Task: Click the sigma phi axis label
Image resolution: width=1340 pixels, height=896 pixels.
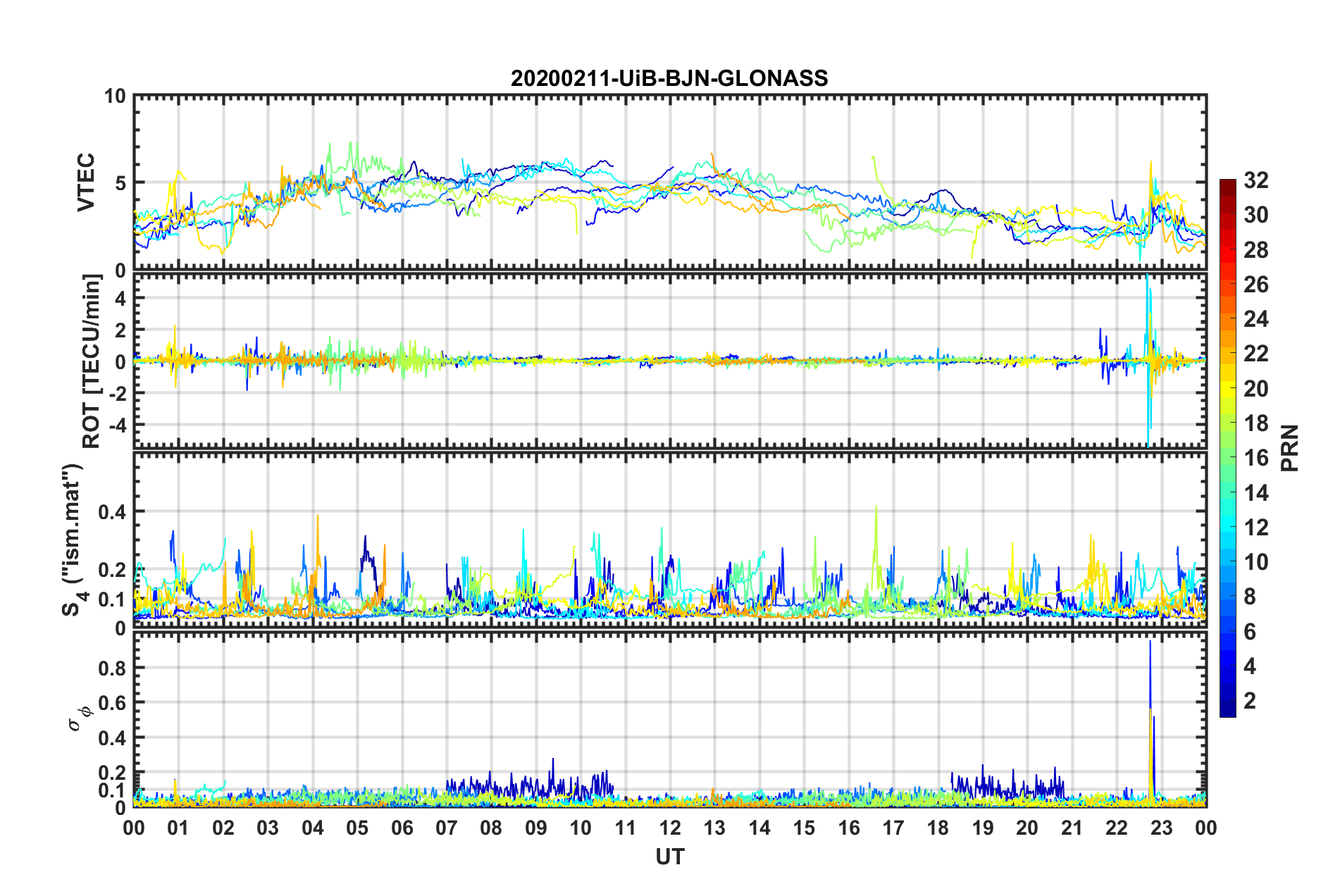Action: click(x=81, y=720)
